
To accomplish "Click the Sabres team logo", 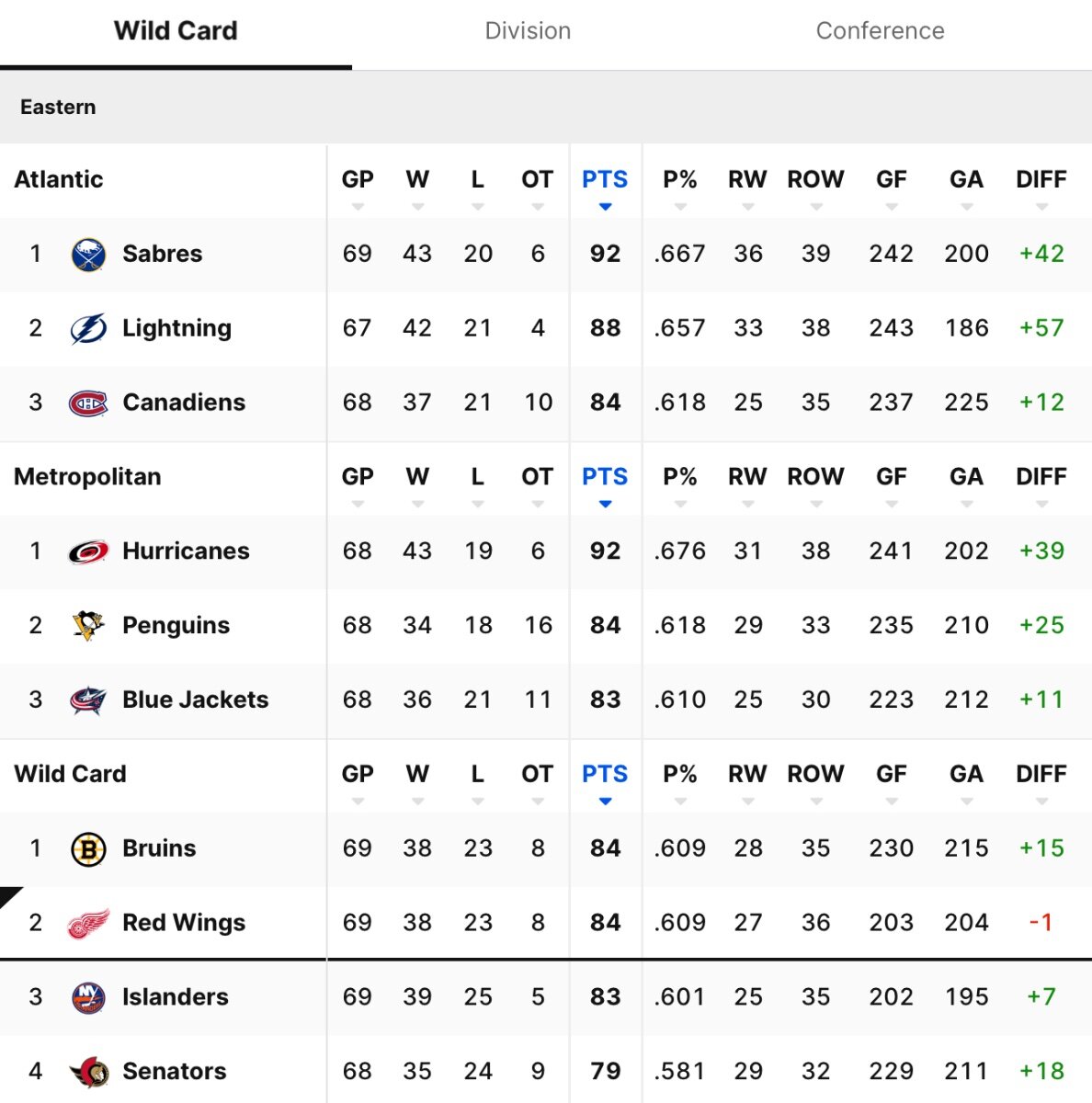I will coord(88,254).
